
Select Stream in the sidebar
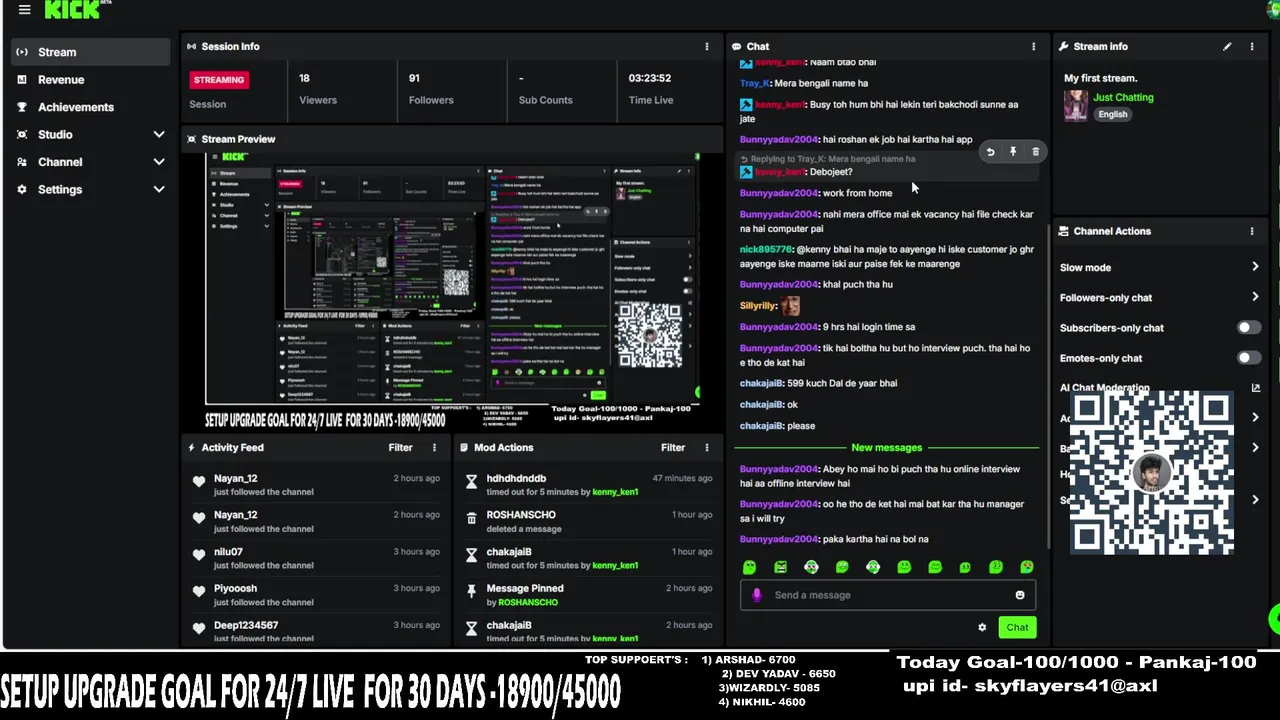point(91,52)
